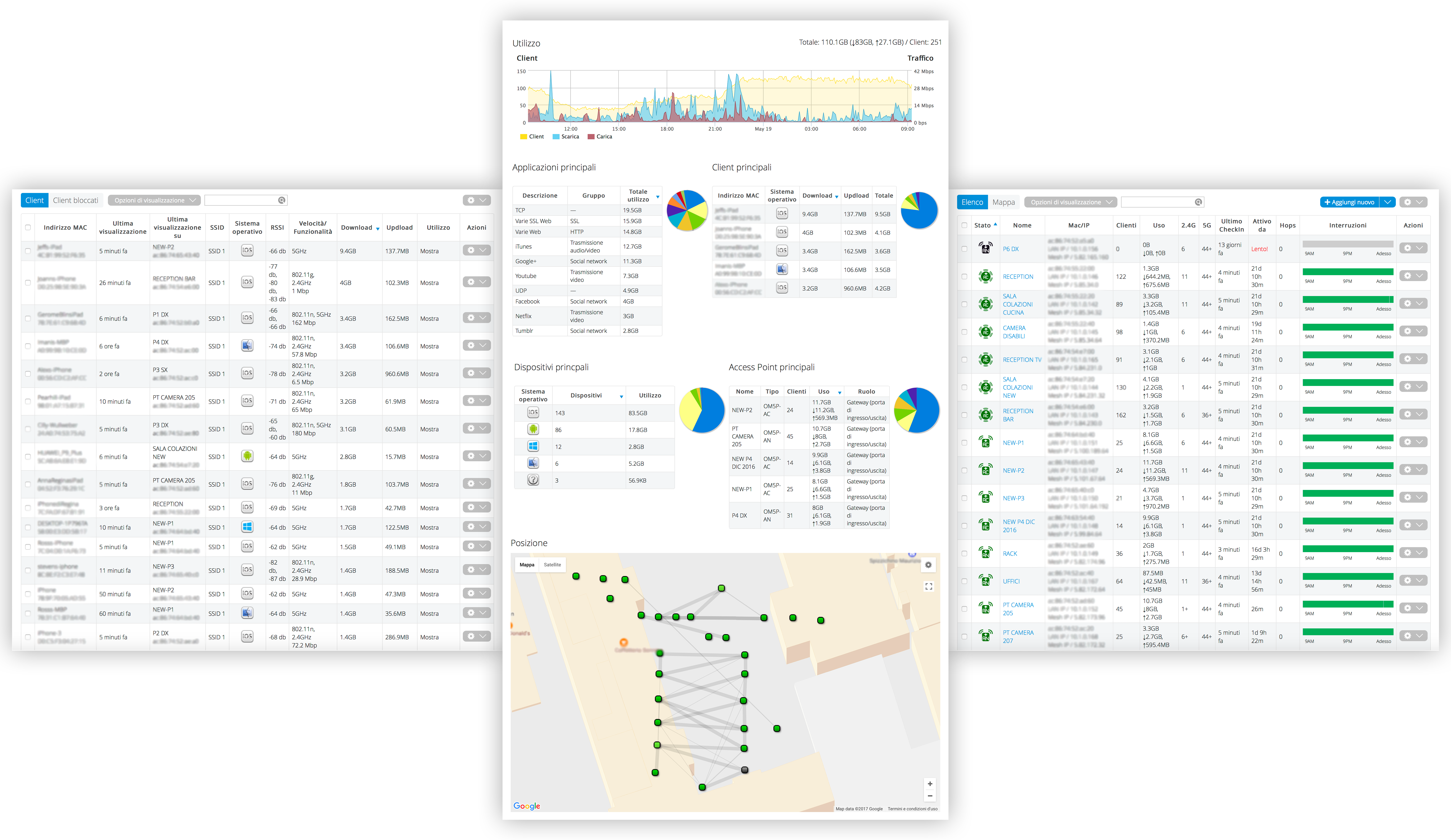
Task: Open the RECEPTION access point link
Action: 1018,277
